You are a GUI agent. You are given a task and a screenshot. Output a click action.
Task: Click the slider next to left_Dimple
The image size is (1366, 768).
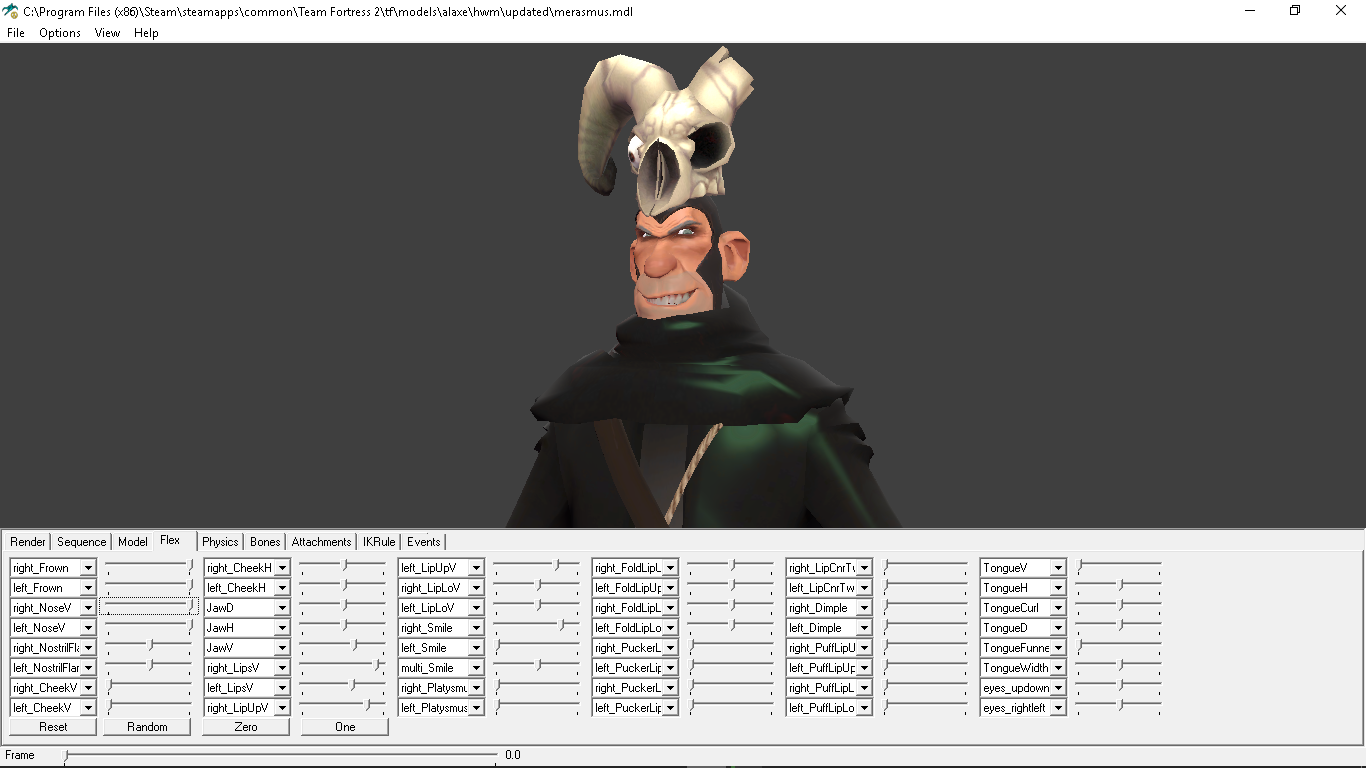[925, 627]
